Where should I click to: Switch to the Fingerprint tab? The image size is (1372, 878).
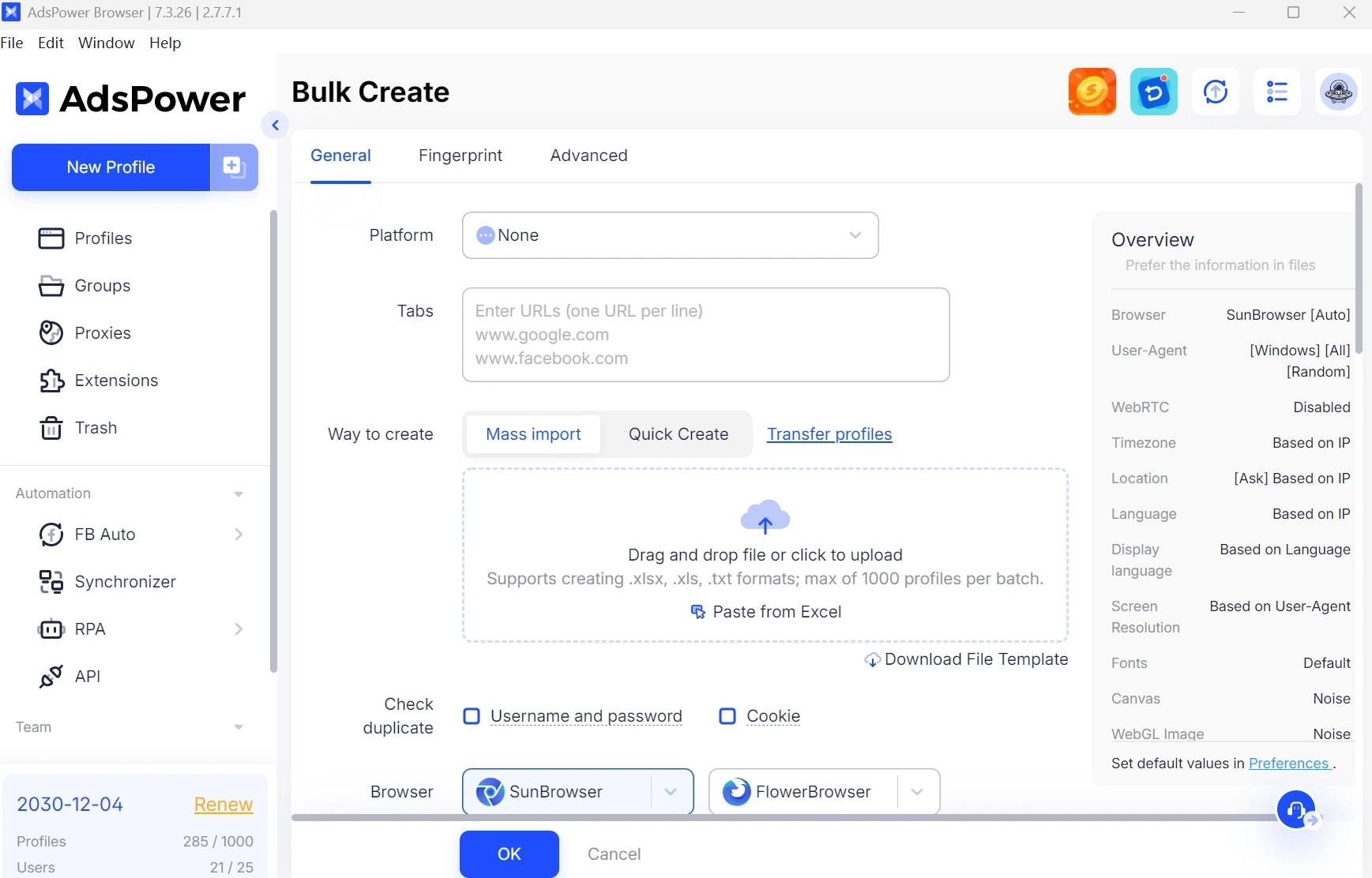(x=460, y=156)
